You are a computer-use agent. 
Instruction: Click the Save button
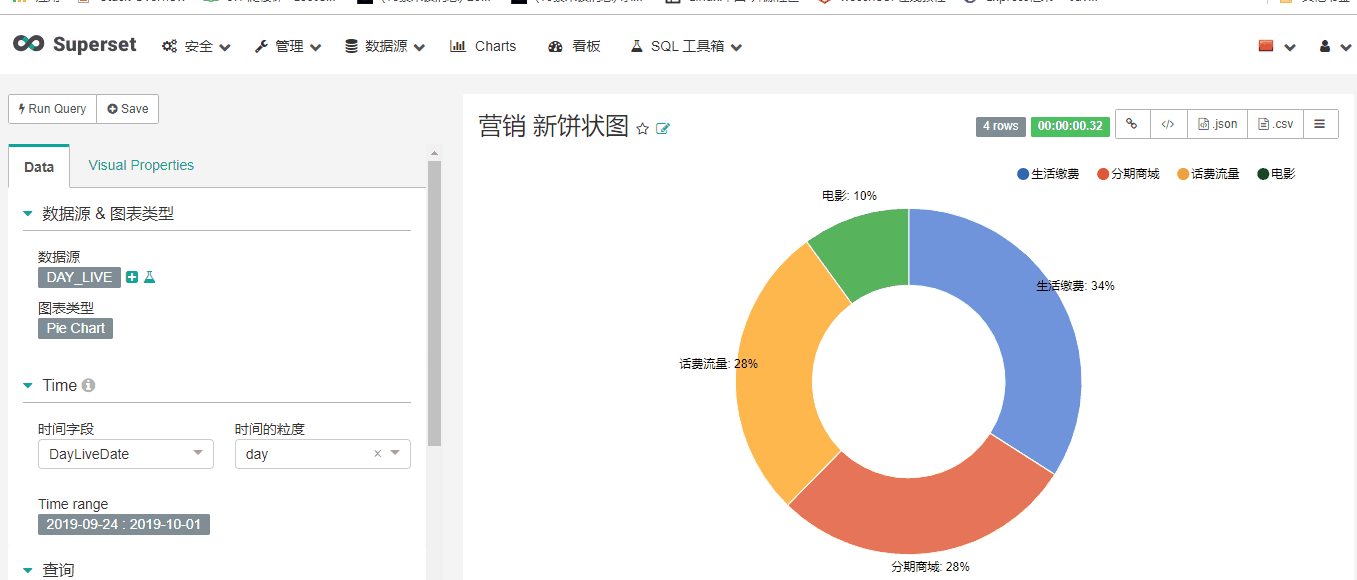[127, 108]
